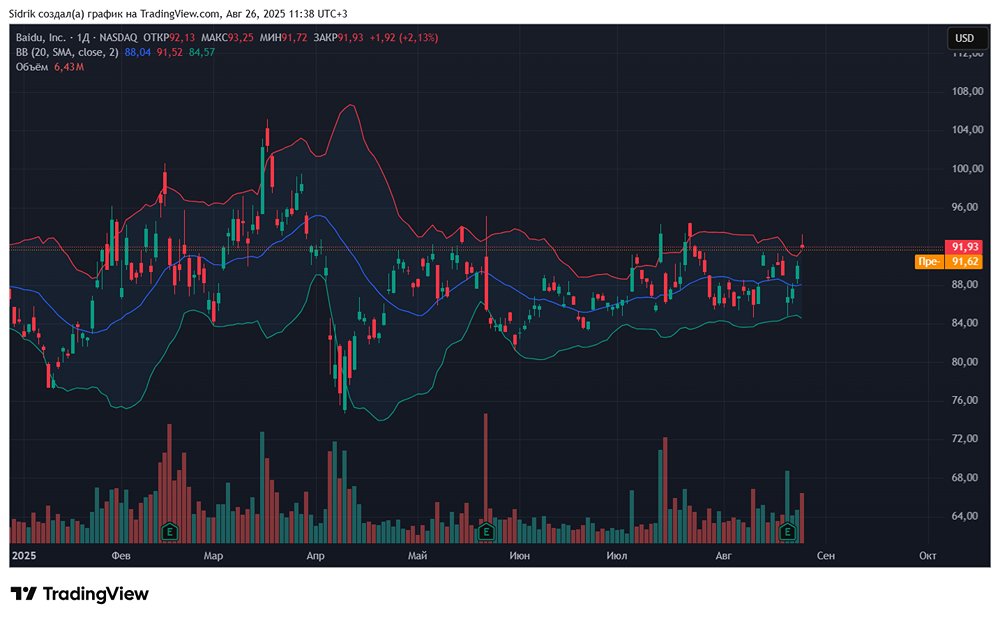Image resolution: width=1000 pixels, height=620 pixels.
Task: Click the Окт month label
Action: pos(928,556)
